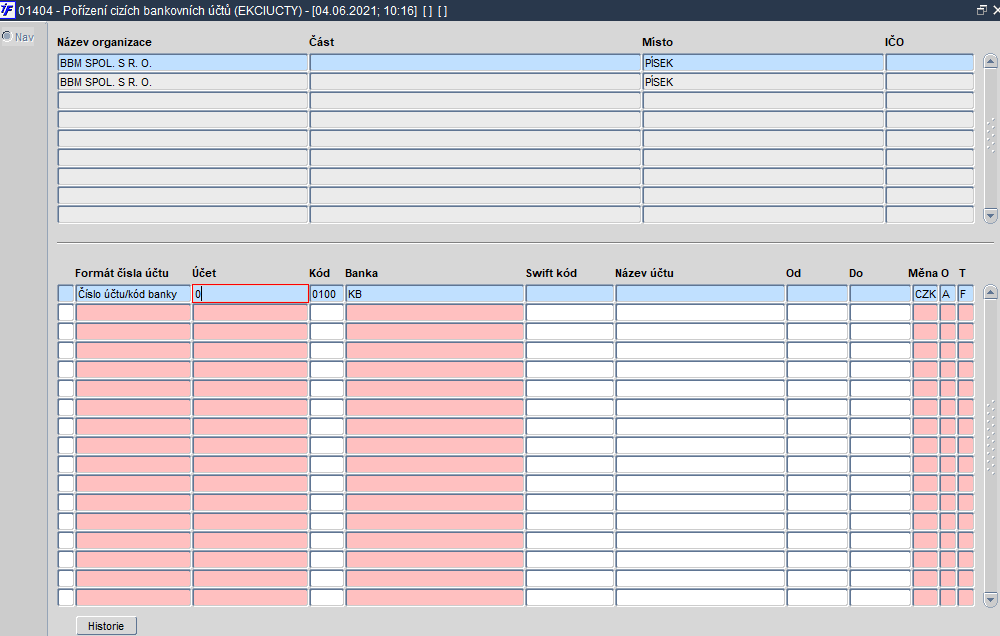Click the Od column header
The image size is (1000, 636).
793,273
